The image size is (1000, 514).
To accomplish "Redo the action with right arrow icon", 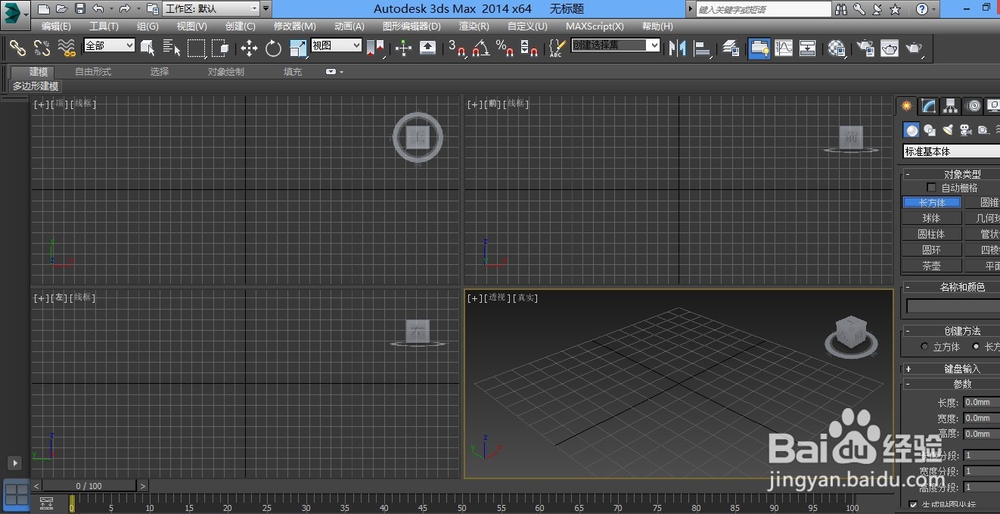I will click(124, 9).
